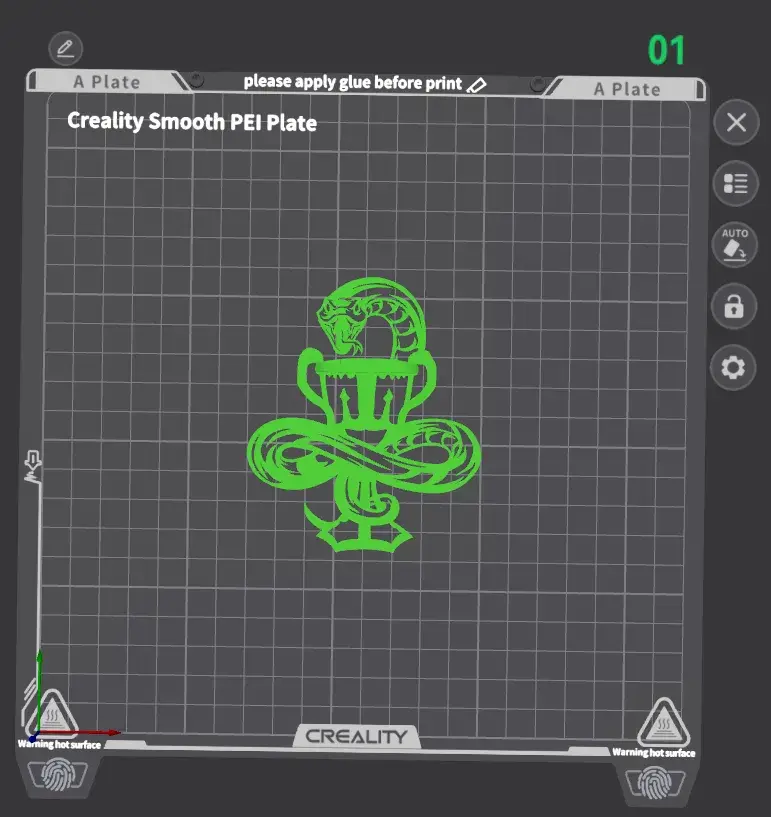Click the CREALITY logo on the bed

point(356,737)
